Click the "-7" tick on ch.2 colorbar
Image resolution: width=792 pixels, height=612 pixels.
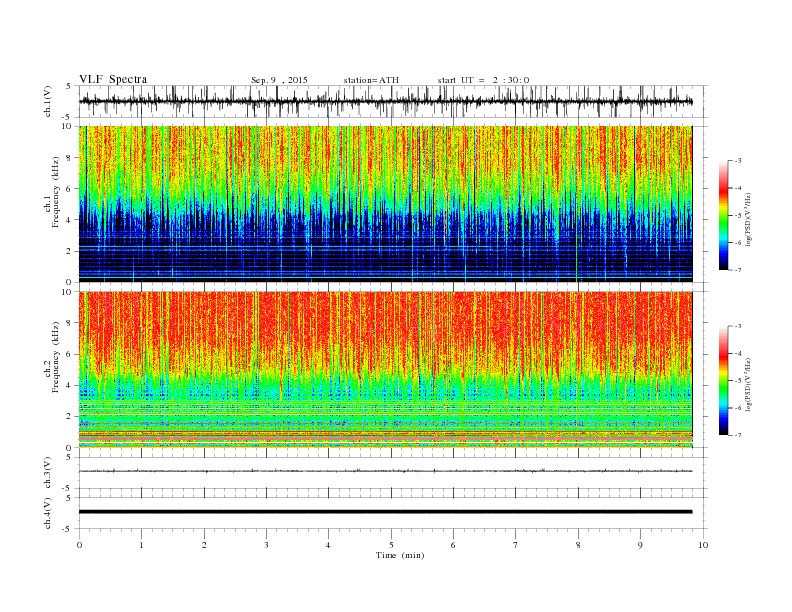pyautogui.click(x=738, y=435)
